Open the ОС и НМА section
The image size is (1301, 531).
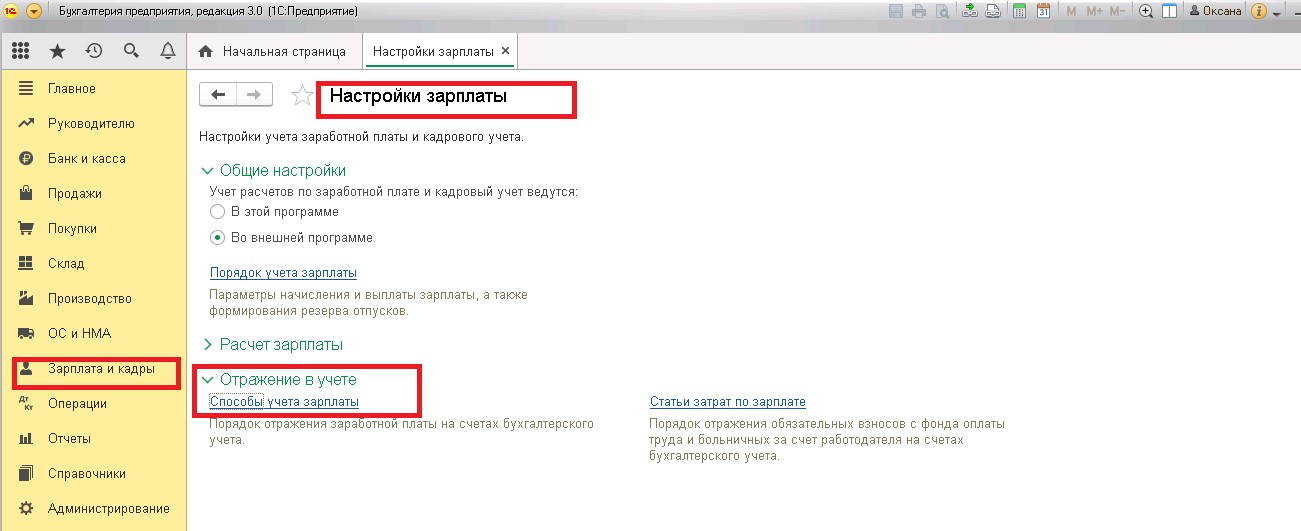coord(93,334)
